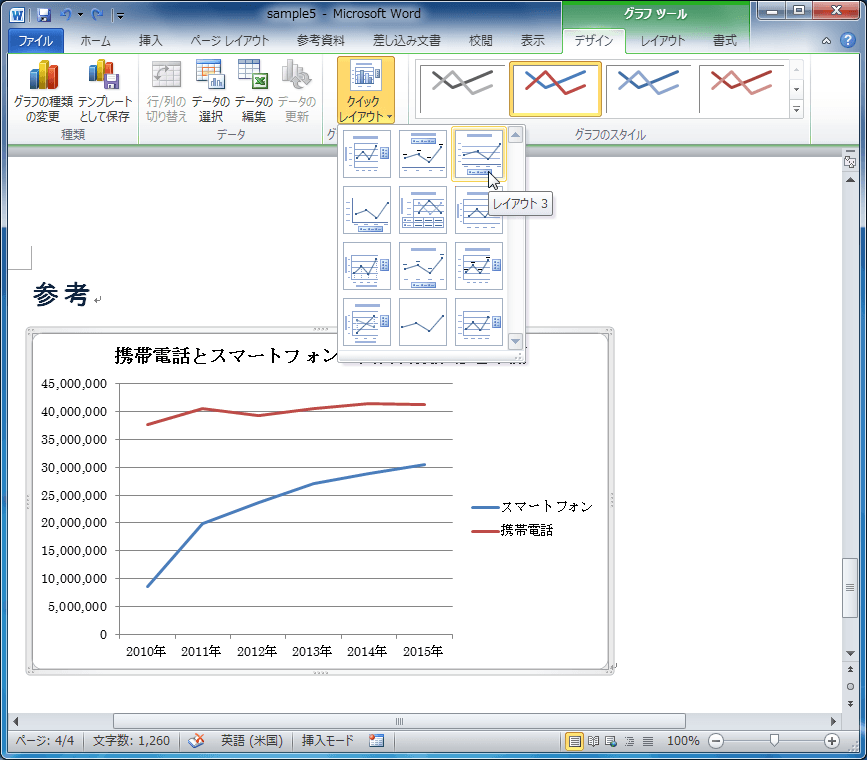Open Undo history dropdown arrow
The image size is (867, 760).
(x=81, y=15)
